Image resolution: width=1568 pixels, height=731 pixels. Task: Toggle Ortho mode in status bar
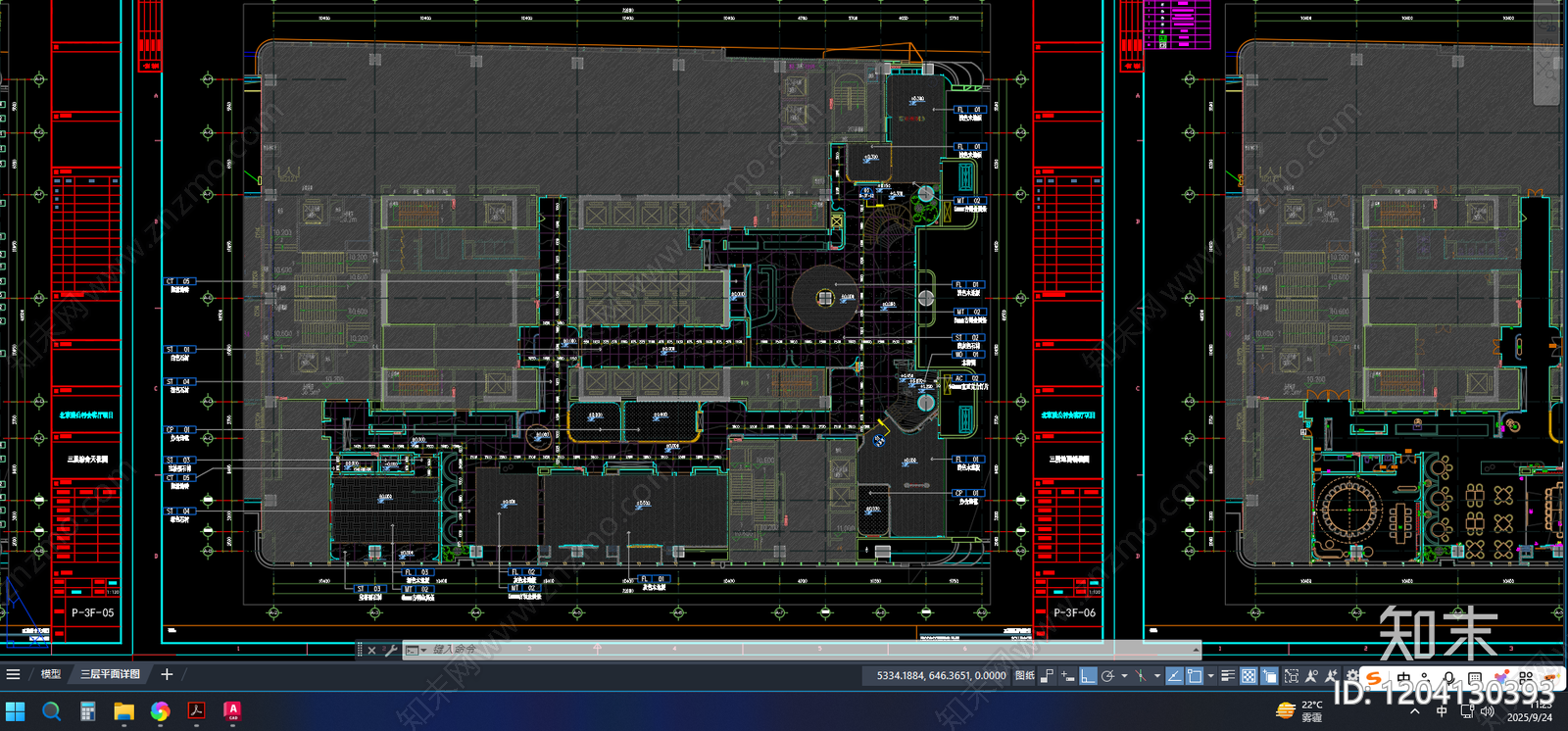[x=1088, y=676]
